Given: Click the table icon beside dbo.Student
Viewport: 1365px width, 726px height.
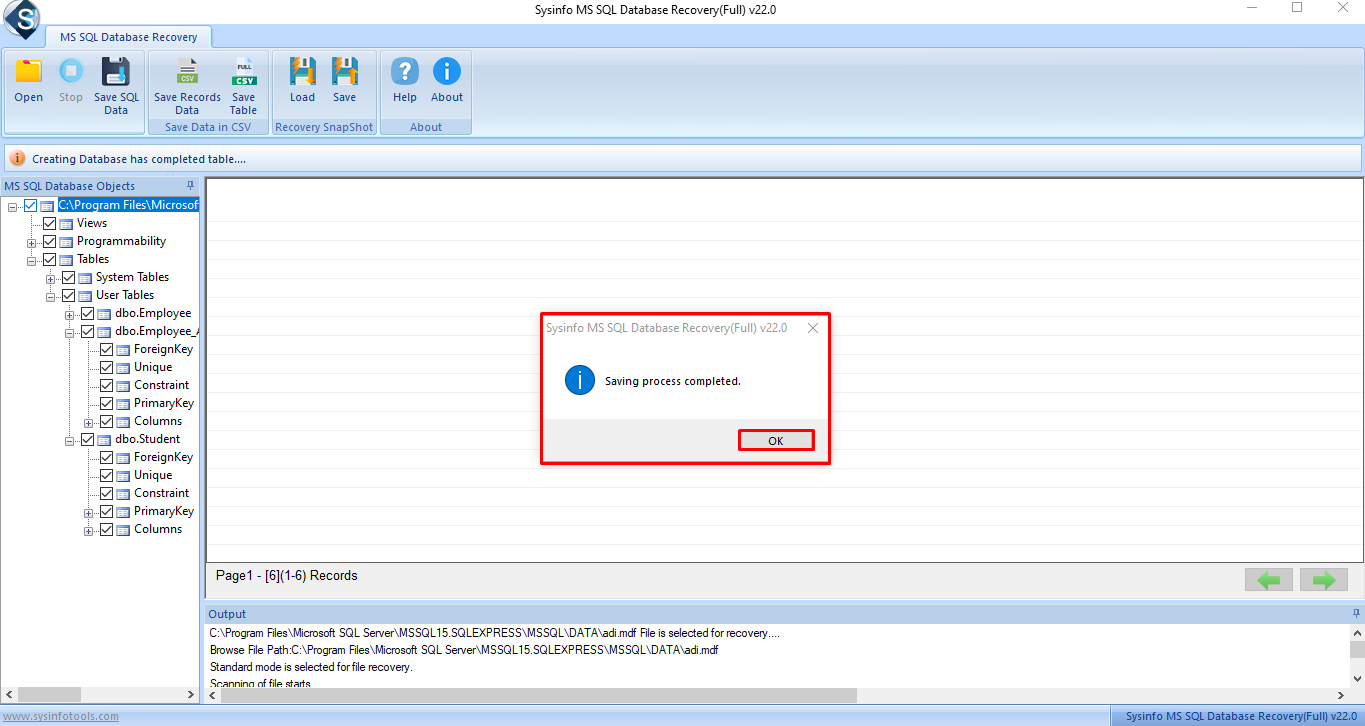Looking at the screenshot, I should click(x=104, y=440).
